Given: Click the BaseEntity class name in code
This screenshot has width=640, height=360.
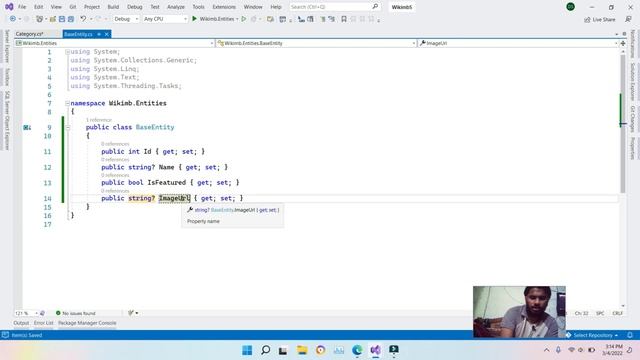Looking at the screenshot, I should [x=155, y=127].
